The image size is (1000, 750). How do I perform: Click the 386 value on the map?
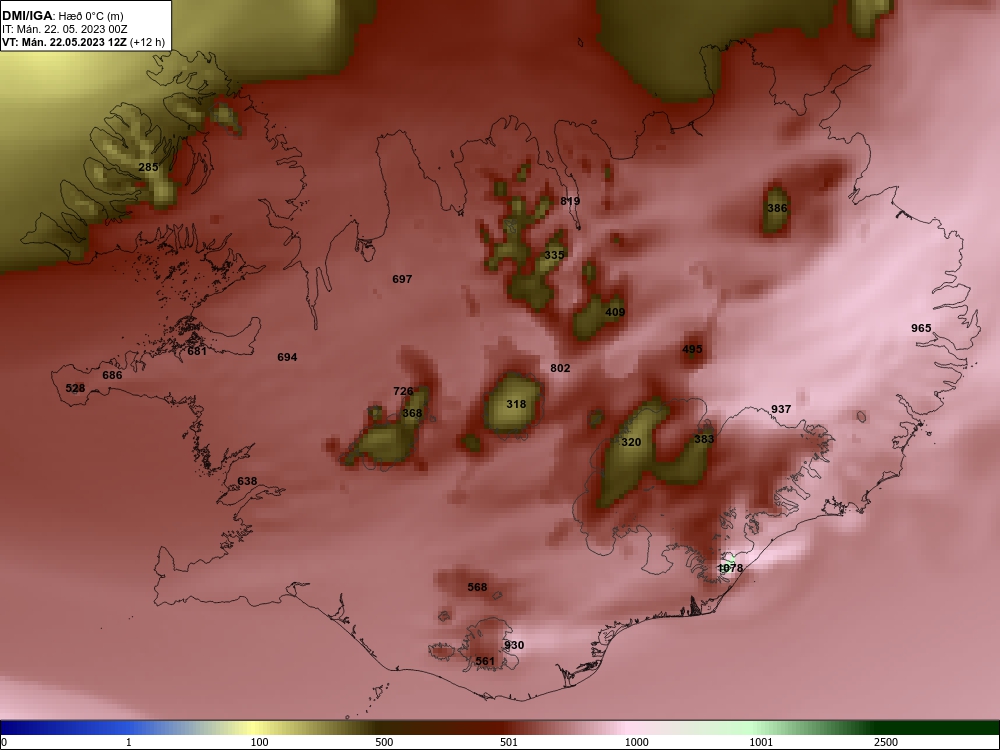(777, 208)
